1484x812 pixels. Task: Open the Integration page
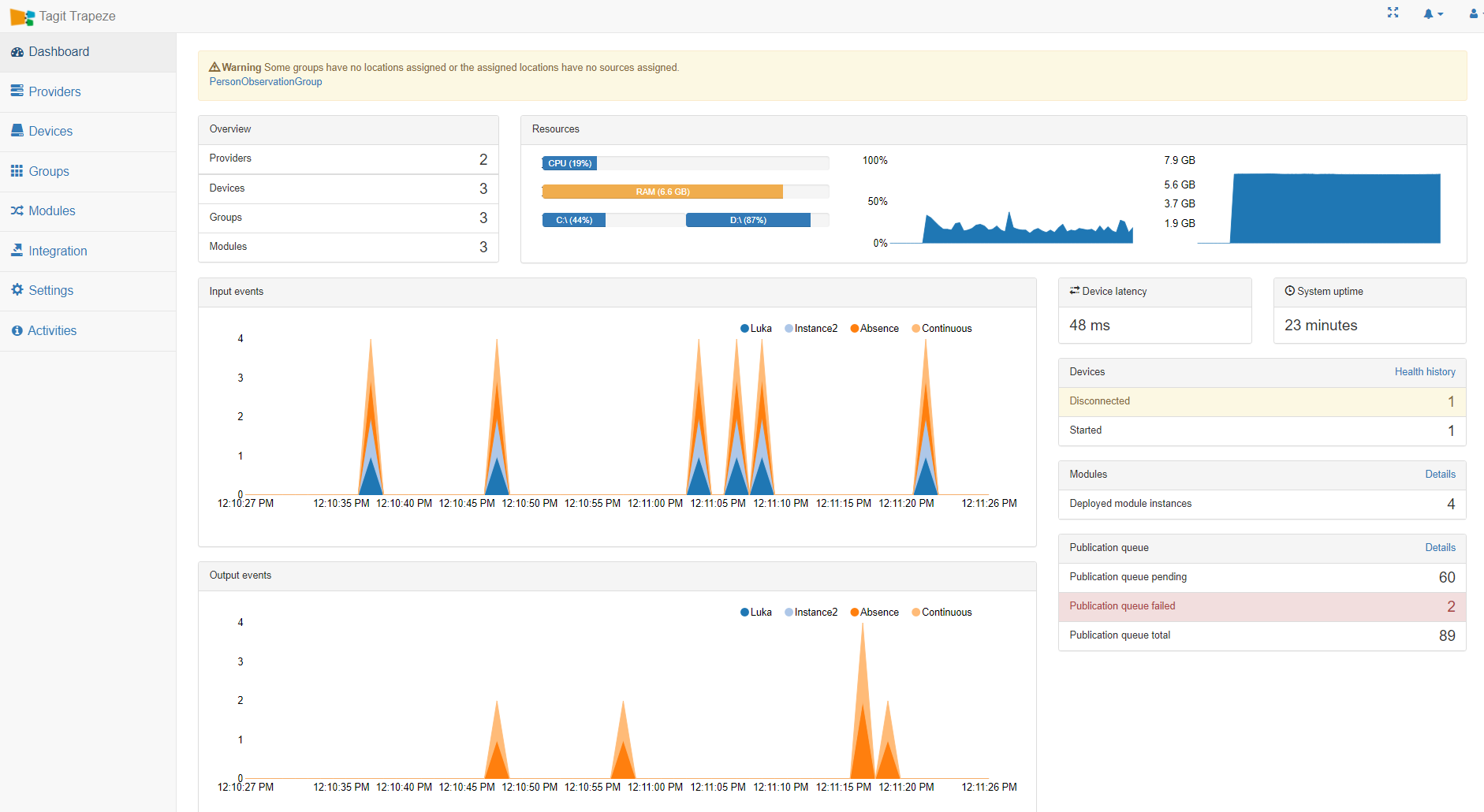[x=88, y=251]
